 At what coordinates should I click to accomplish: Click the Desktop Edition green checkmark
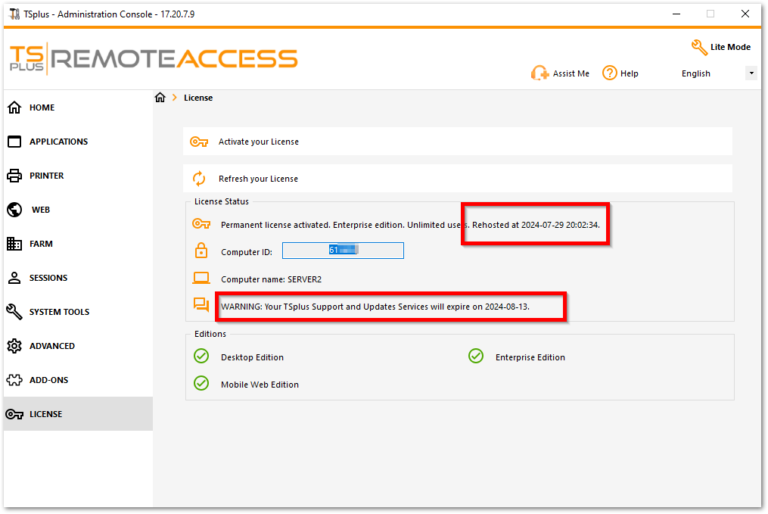[201, 357]
